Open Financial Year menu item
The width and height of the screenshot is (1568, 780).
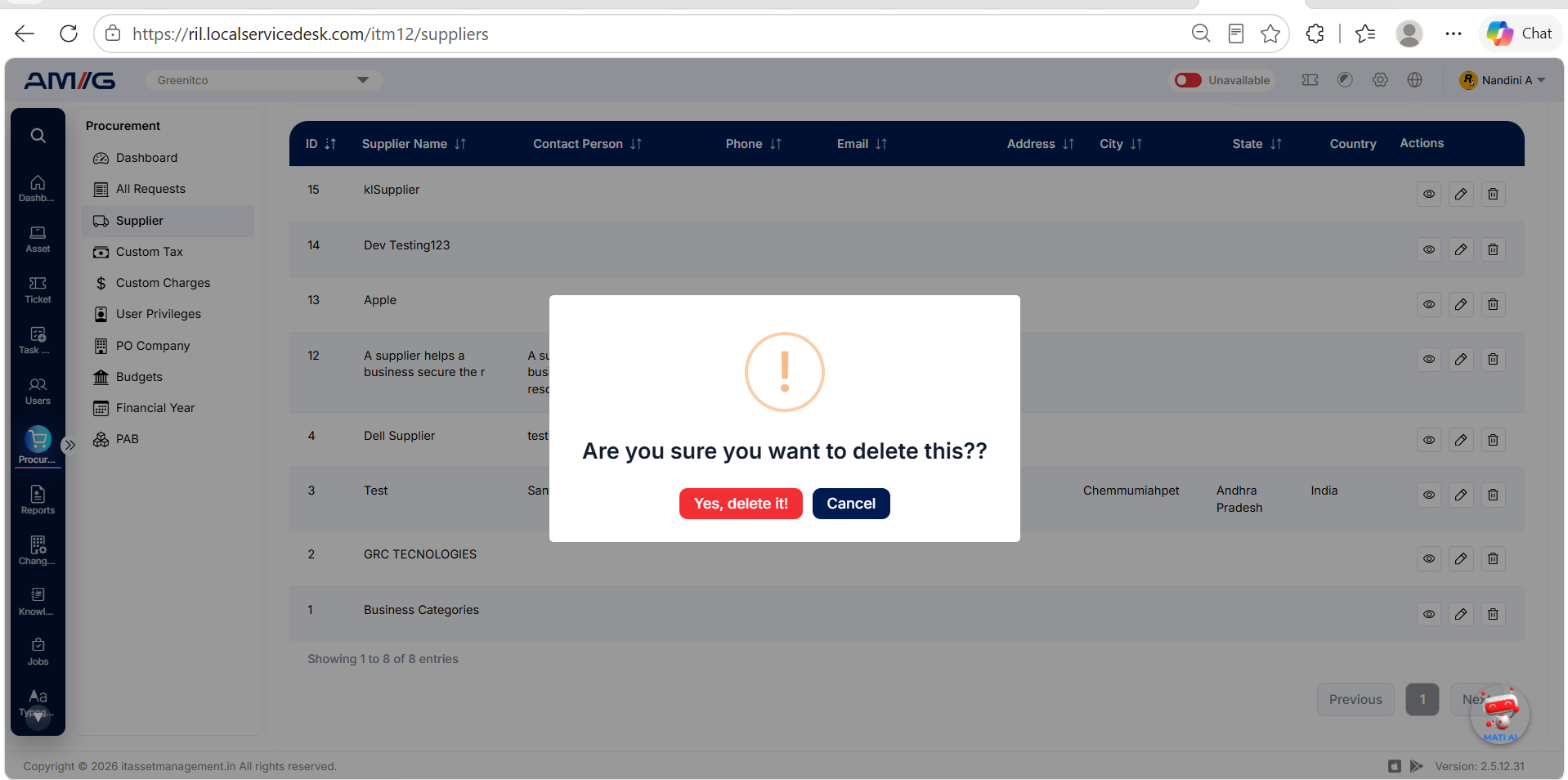pyautogui.click(x=155, y=408)
